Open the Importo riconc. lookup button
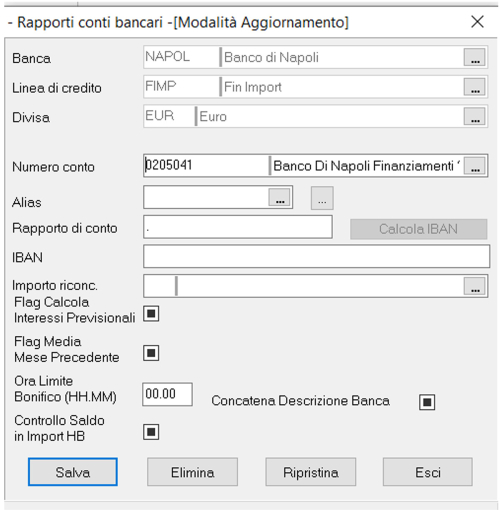The height and width of the screenshot is (512, 500). (x=474, y=286)
